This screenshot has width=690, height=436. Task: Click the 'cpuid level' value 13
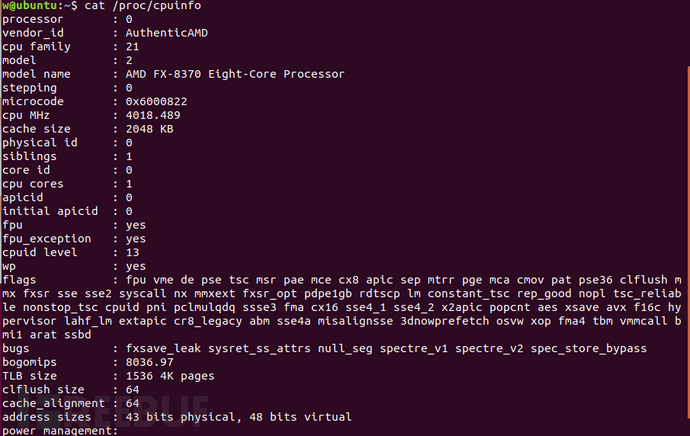(133, 252)
